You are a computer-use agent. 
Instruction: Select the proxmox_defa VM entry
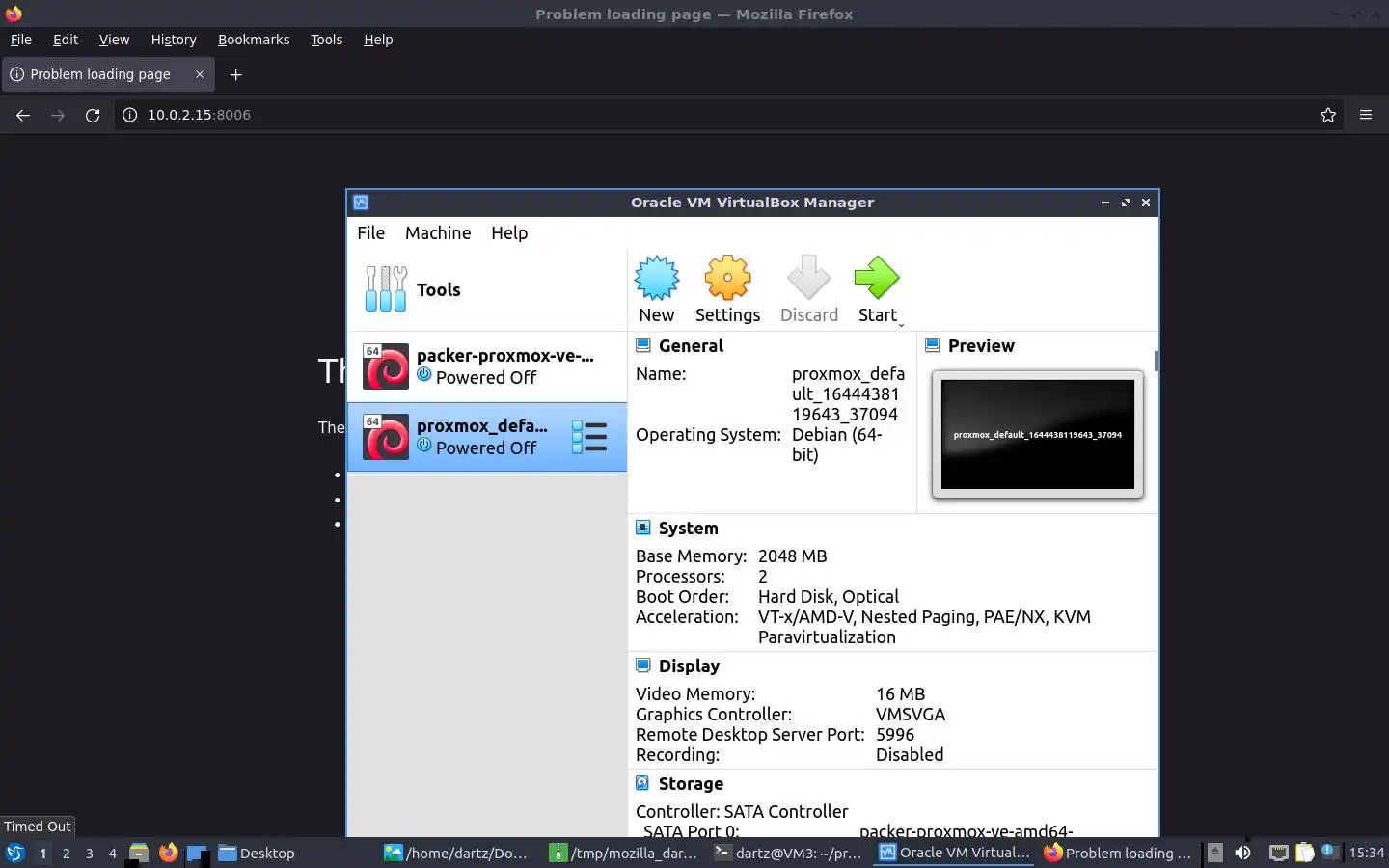[x=487, y=437]
